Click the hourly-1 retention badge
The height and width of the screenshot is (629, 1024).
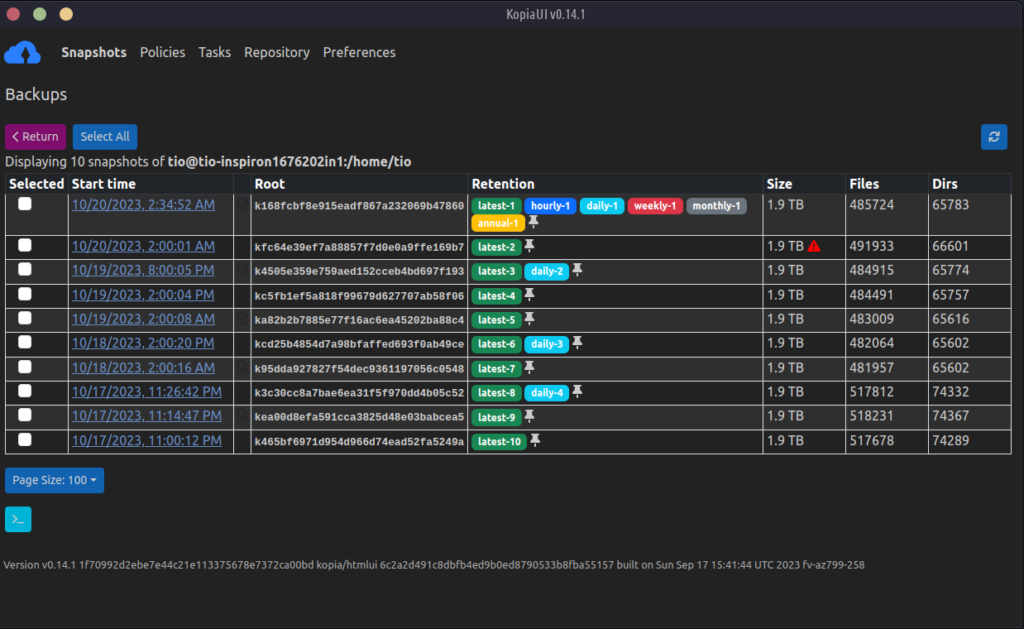coord(550,206)
